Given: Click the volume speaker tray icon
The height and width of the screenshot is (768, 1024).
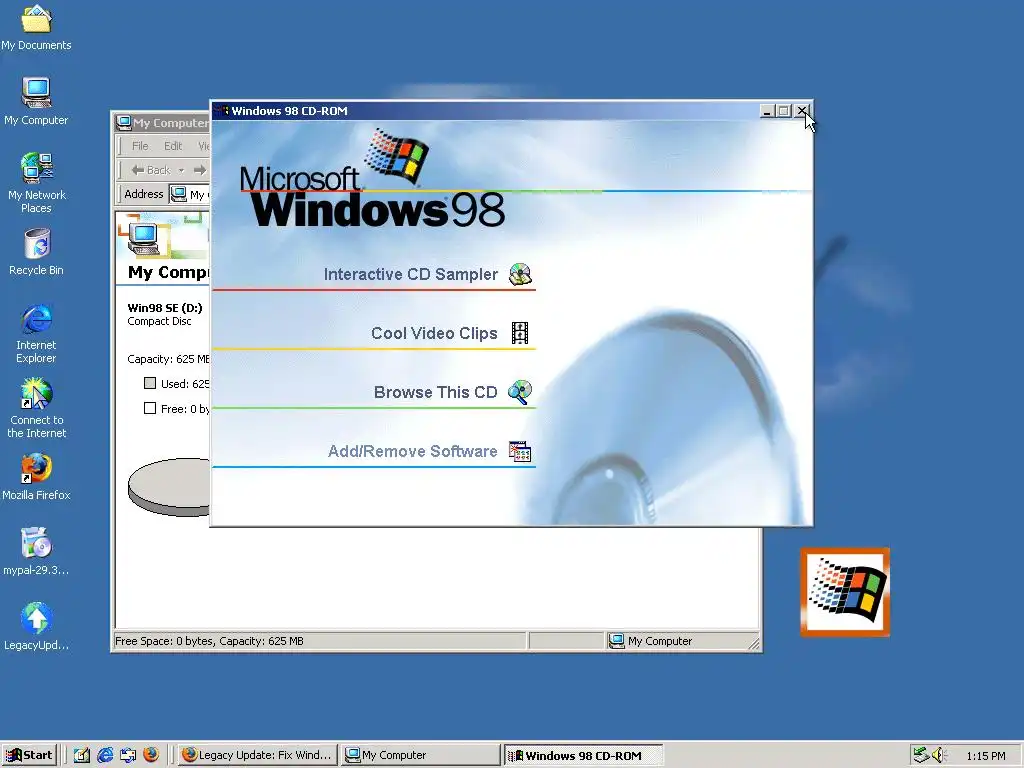Looking at the screenshot, I should tap(939, 755).
